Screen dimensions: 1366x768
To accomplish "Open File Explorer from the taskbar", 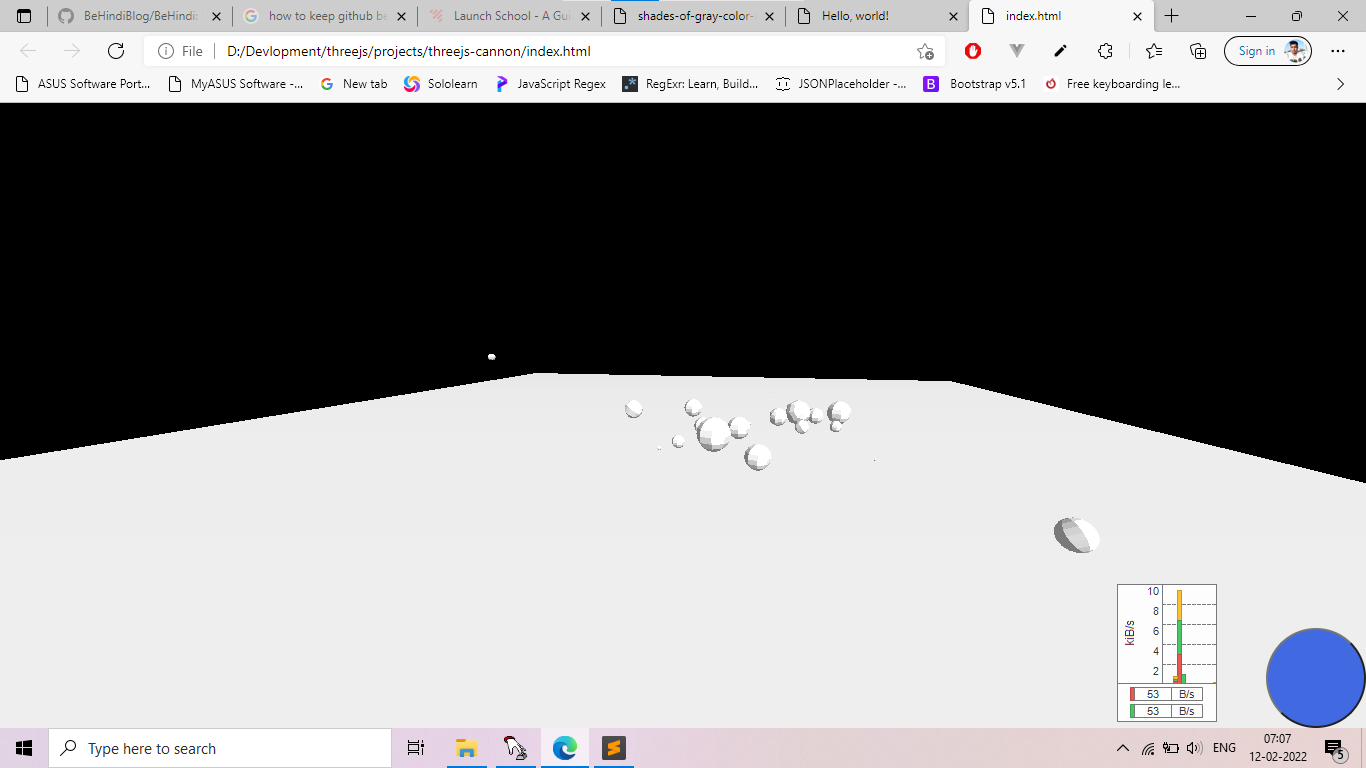I will click(x=466, y=748).
